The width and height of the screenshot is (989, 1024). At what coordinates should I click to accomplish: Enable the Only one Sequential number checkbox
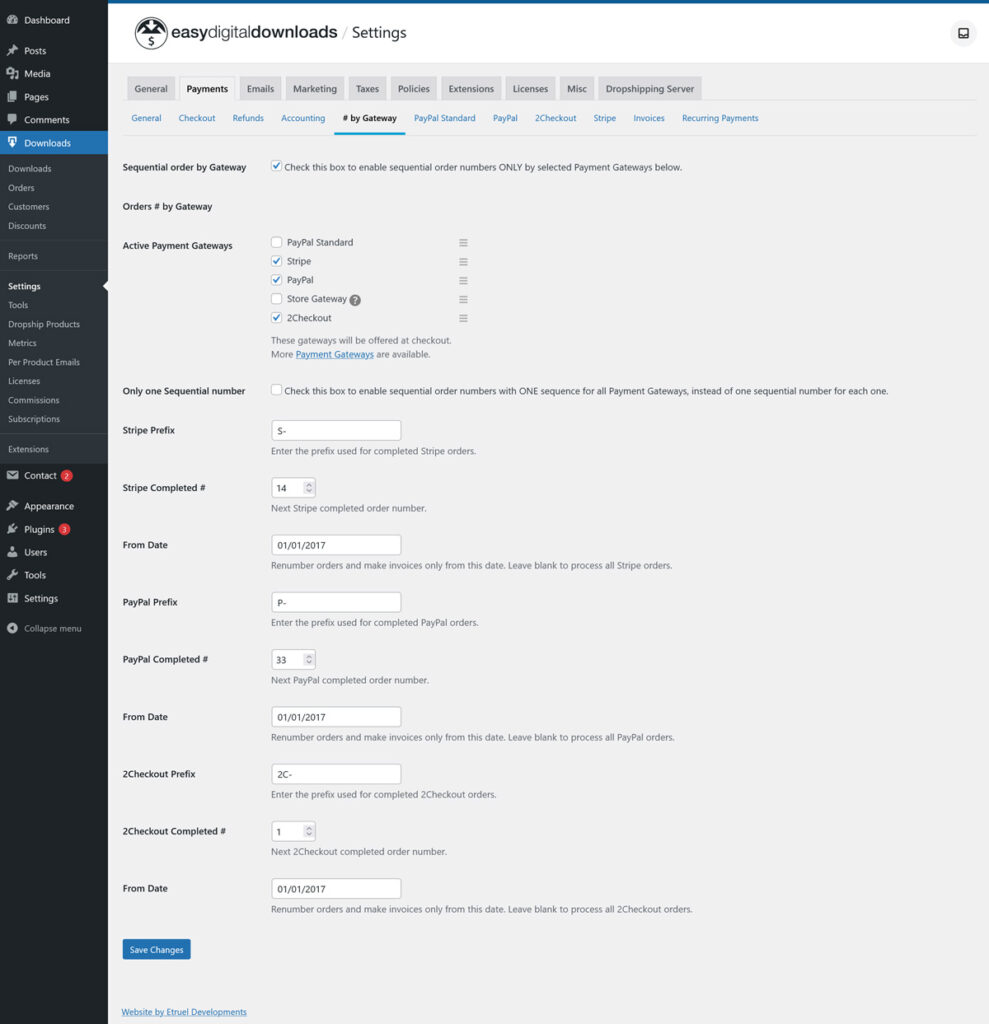[276, 390]
